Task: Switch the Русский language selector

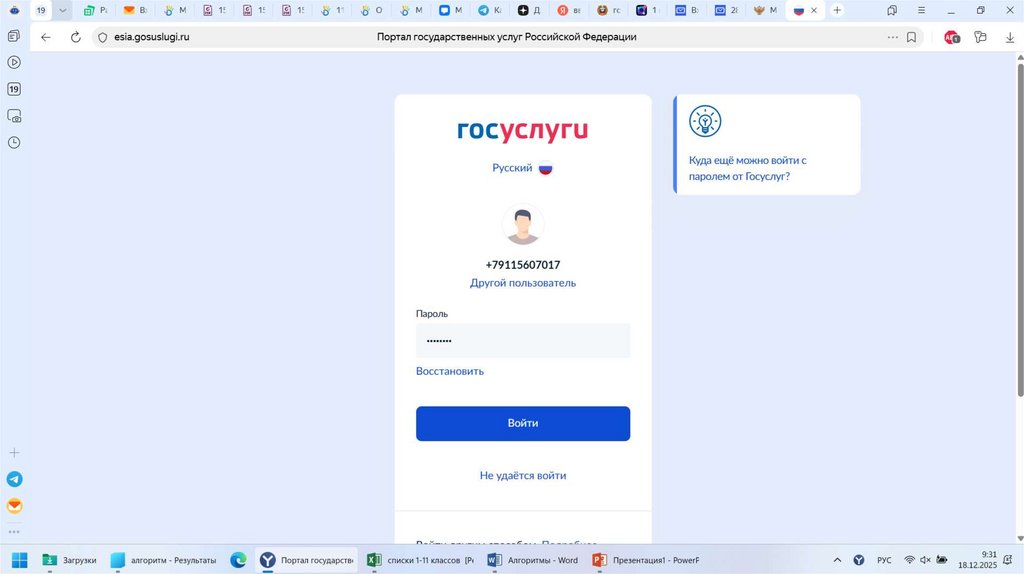Action: coord(522,168)
